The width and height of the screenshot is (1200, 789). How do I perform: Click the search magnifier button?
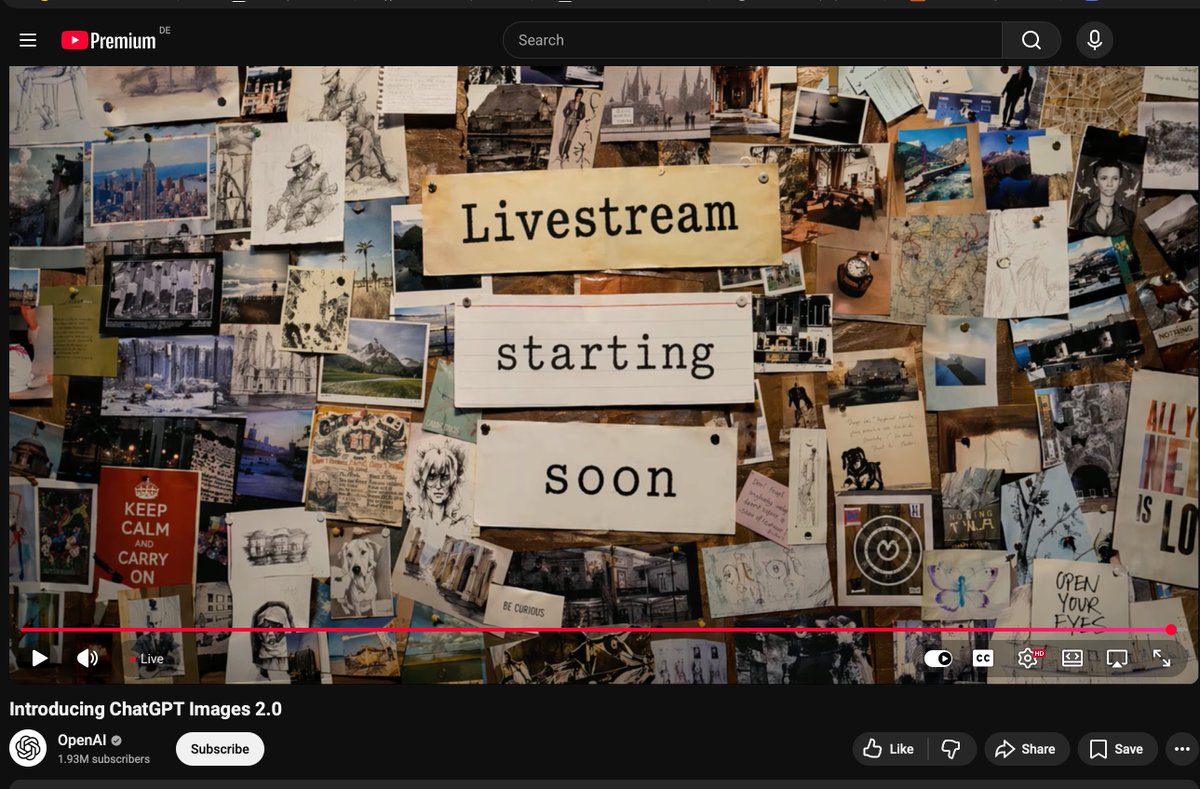click(1031, 40)
